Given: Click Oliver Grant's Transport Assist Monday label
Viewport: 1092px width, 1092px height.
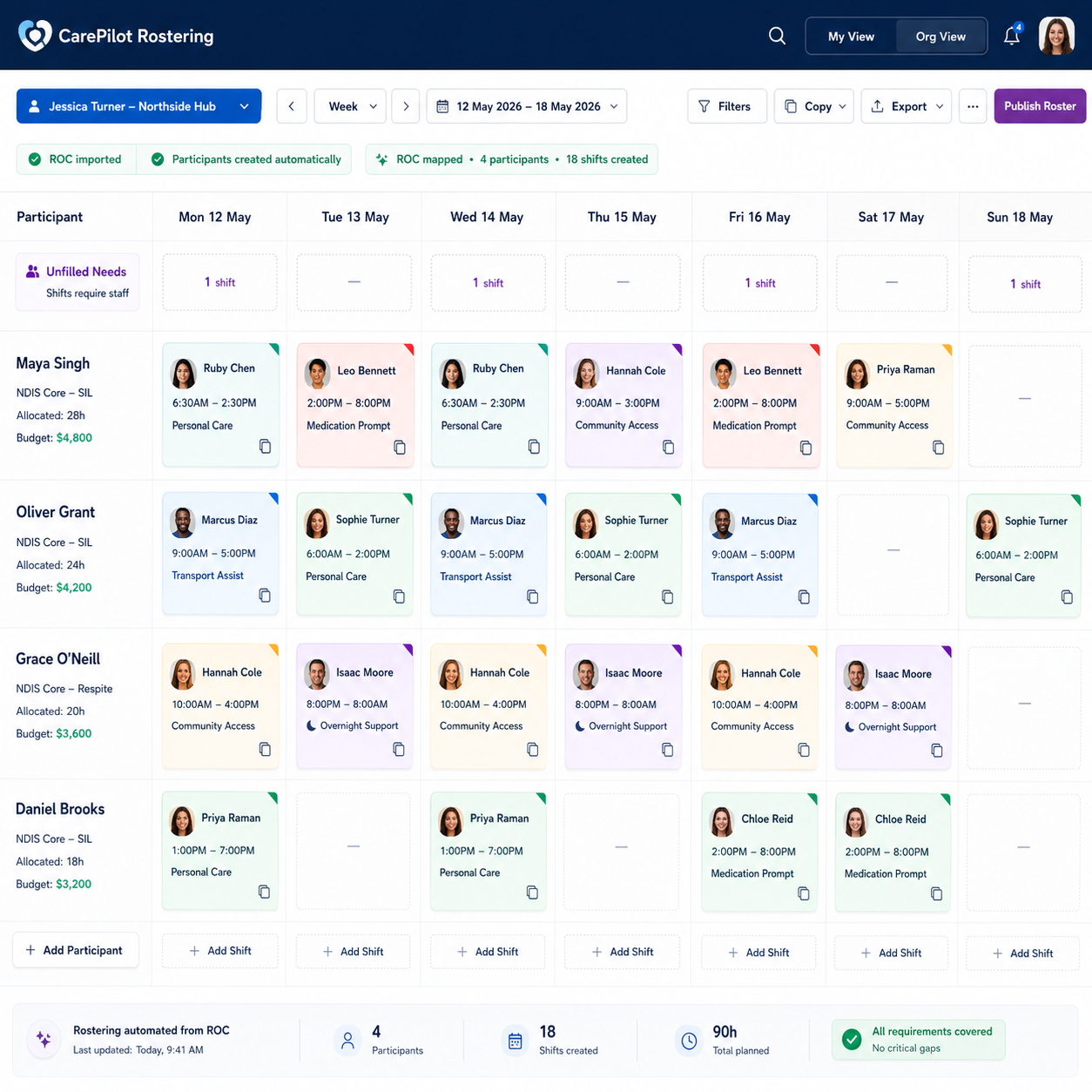Looking at the screenshot, I should tap(207, 576).
